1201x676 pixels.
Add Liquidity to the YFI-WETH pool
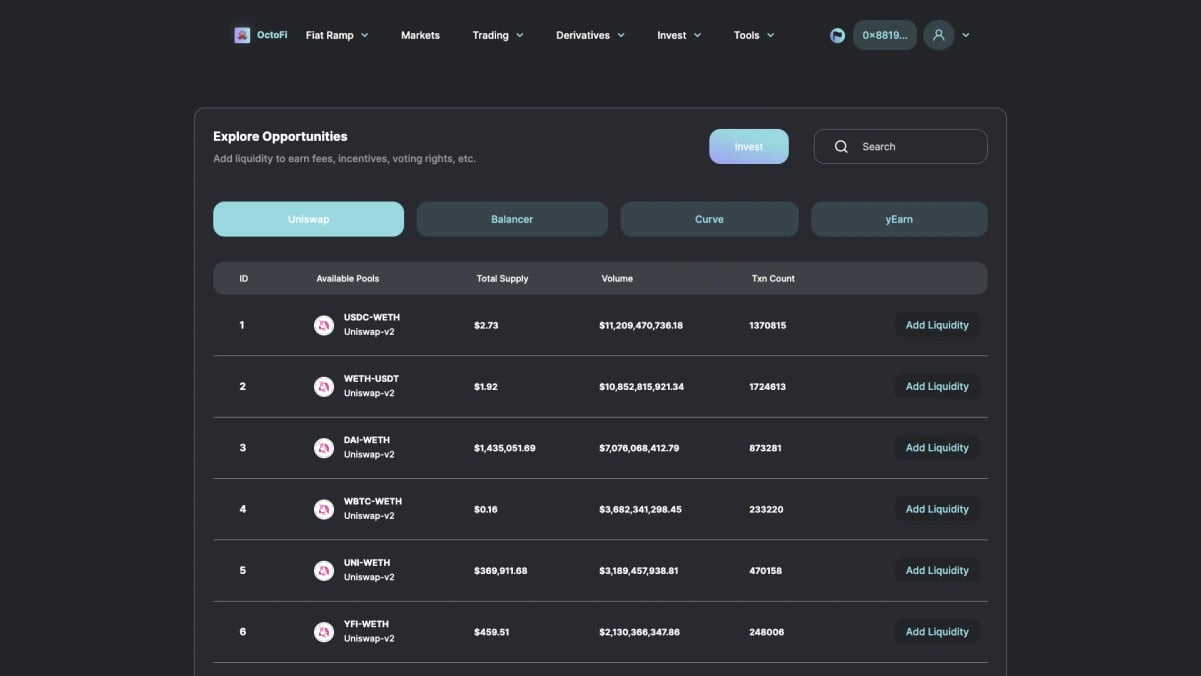coord(937,632)
